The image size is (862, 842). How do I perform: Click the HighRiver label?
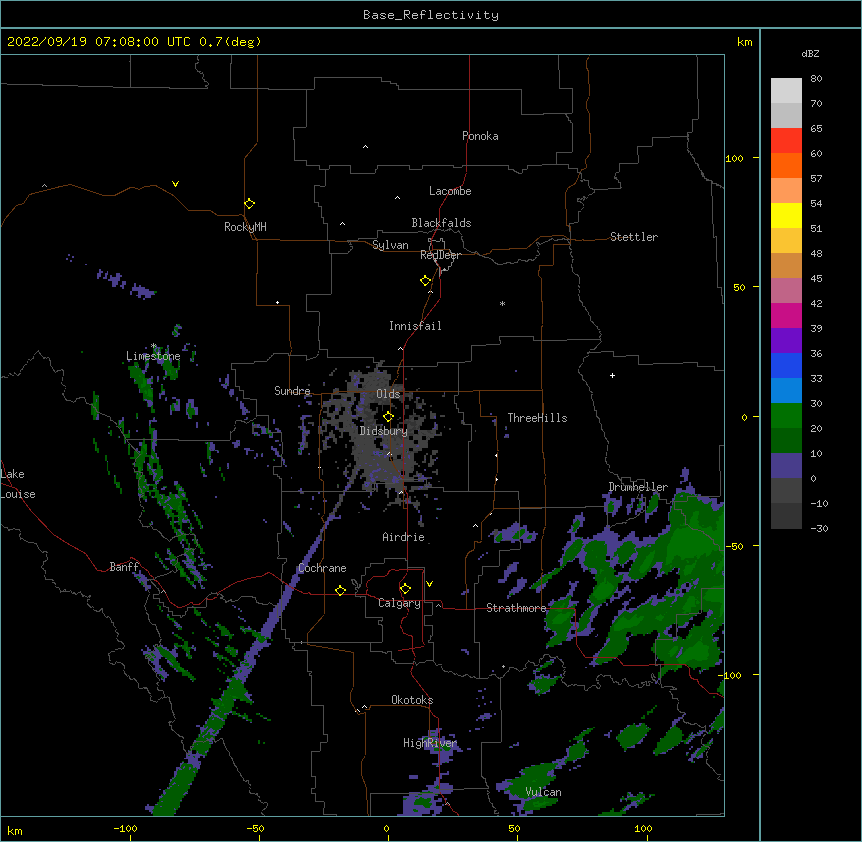click(430, 743)
